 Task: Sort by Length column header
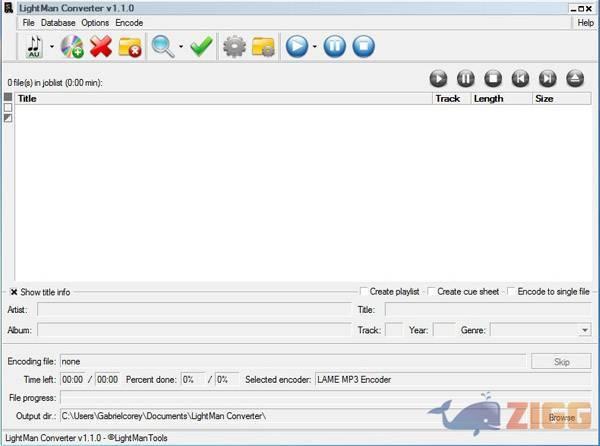tap(501, 99)
